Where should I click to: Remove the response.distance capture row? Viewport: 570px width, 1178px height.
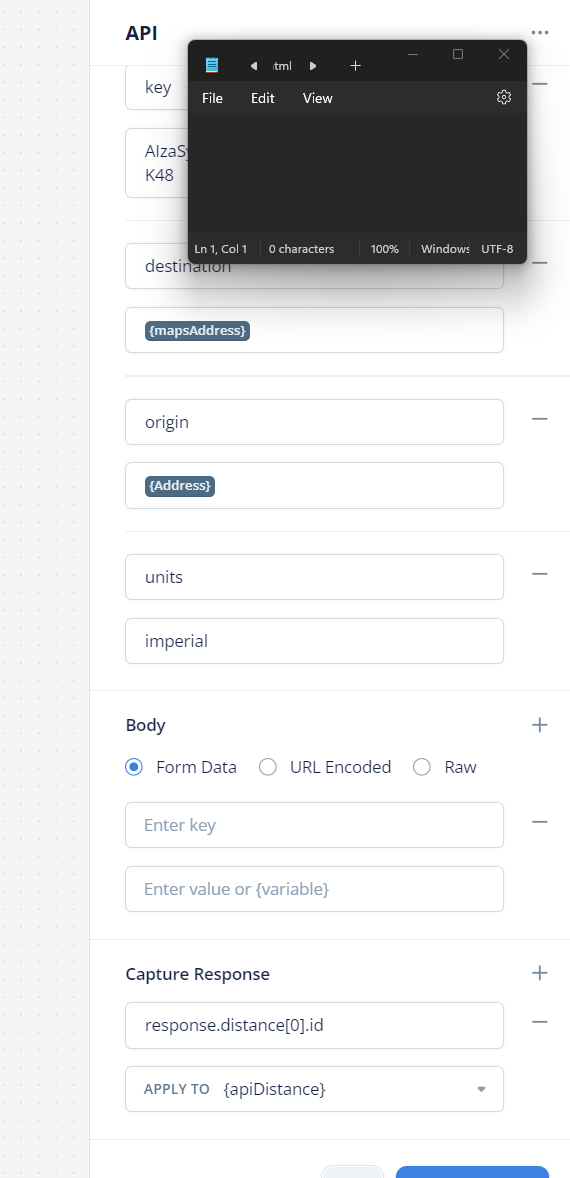click(x=539, y=1022)
